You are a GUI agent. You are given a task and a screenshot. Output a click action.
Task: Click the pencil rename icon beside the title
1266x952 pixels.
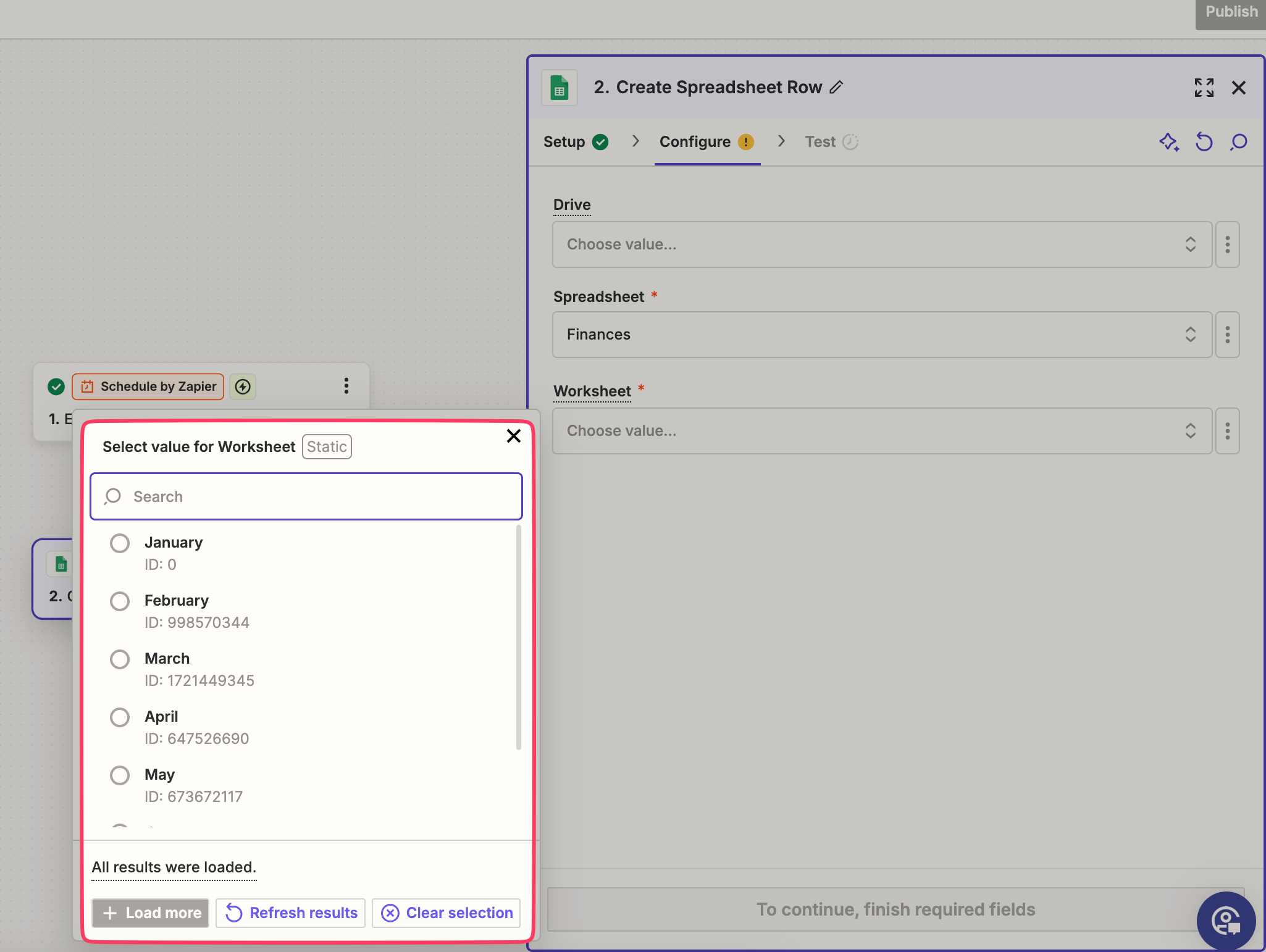click(x=836, y=87)
